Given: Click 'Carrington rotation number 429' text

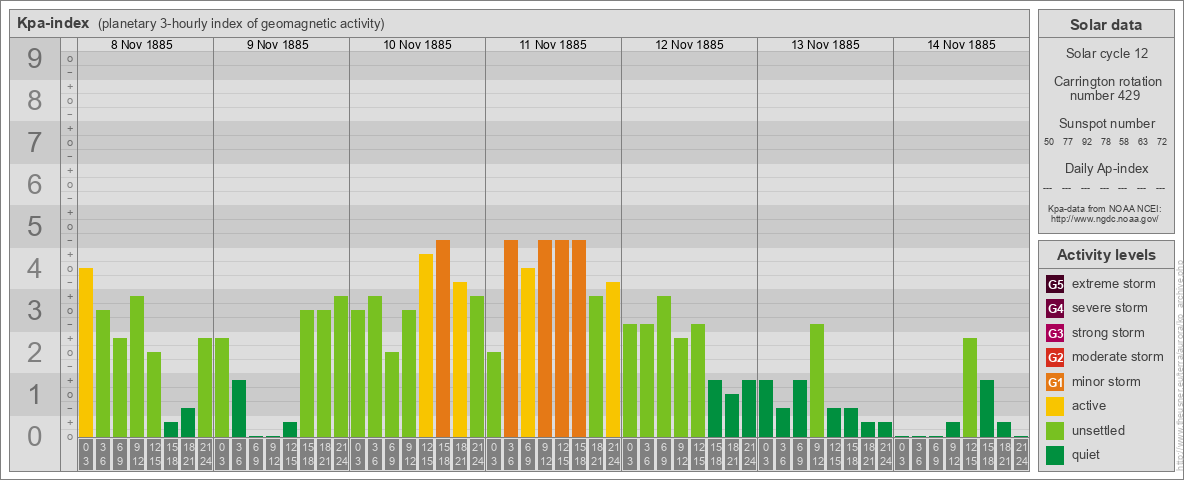Looking at the screenshot, I should [x=1108, y=88].
